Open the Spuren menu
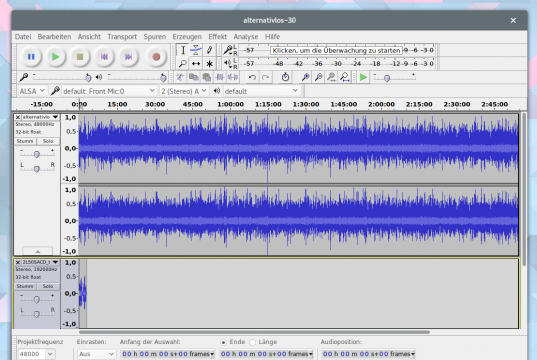This screenshot has width=537, height=360. pos(154,37)
